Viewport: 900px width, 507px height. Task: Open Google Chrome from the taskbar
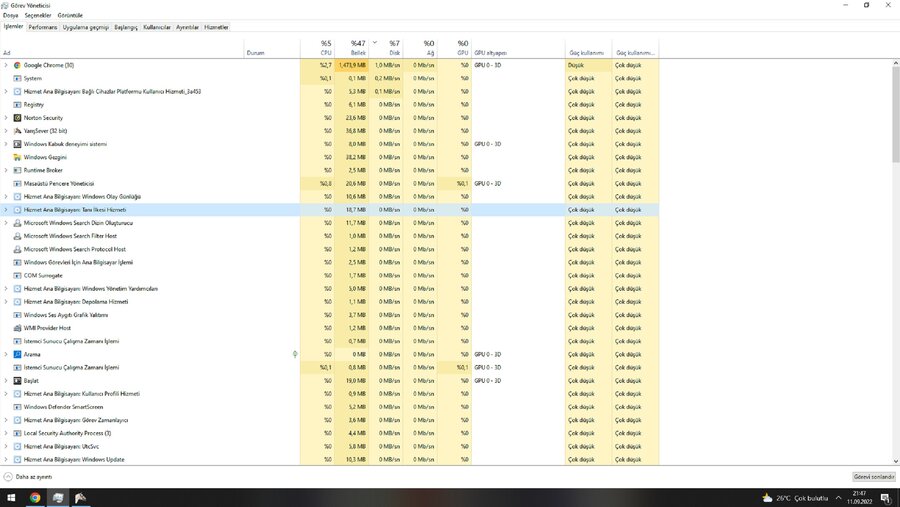click(35, 498)
